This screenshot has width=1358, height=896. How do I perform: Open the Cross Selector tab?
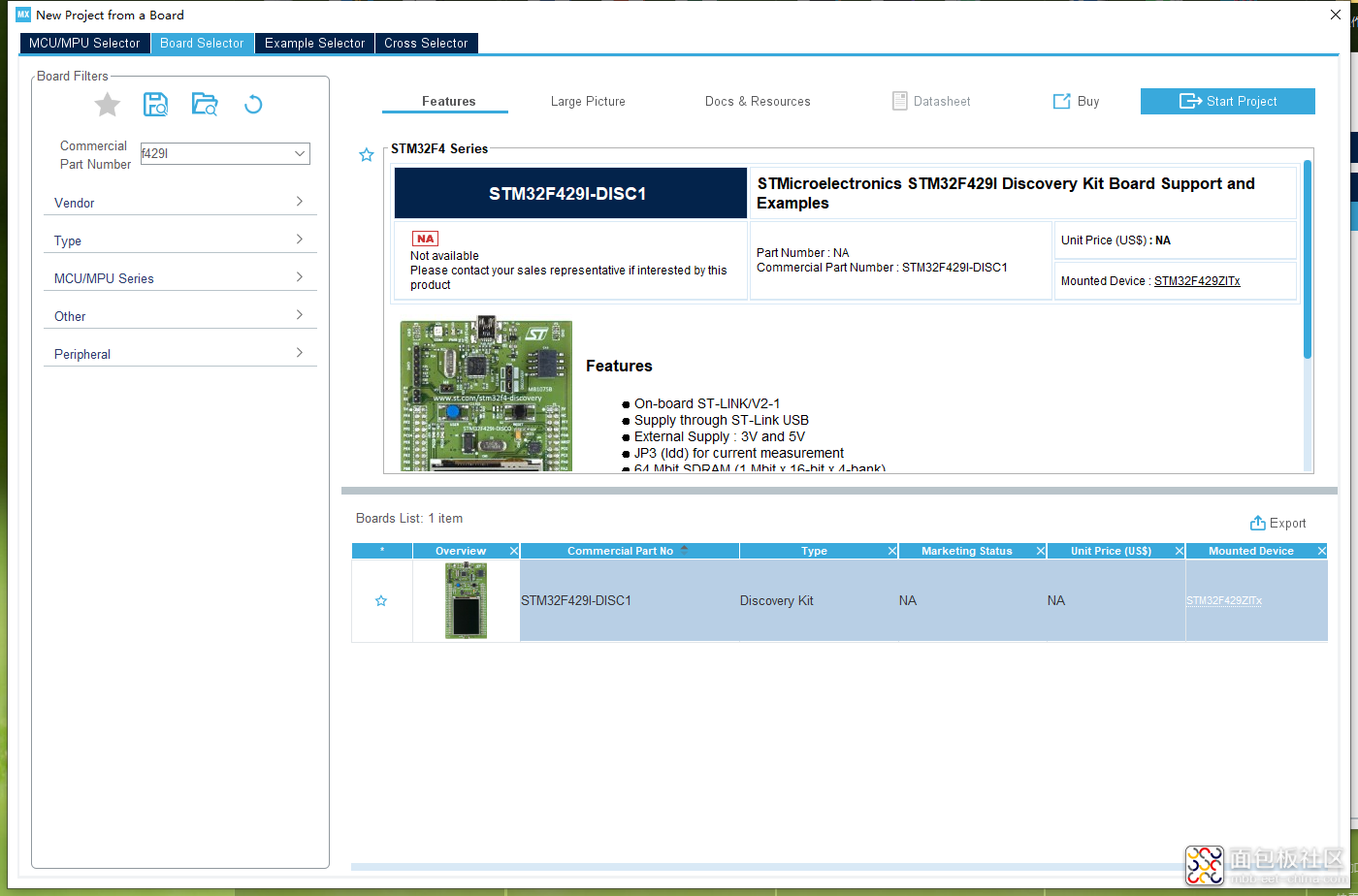pyautogui.click(x=426, y=43)
